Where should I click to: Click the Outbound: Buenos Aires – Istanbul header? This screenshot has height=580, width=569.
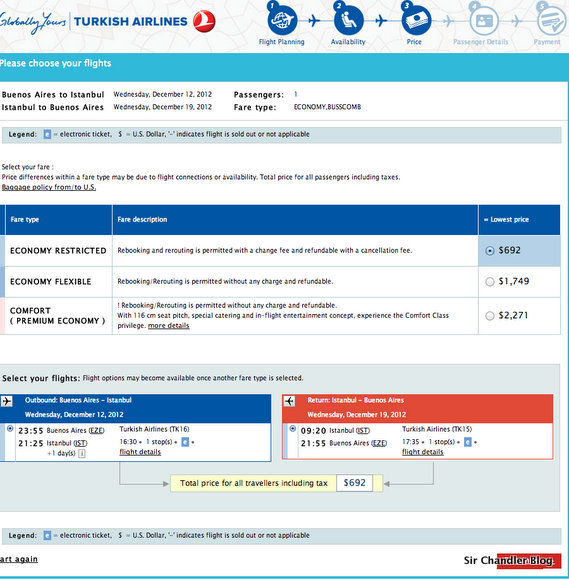78,400
